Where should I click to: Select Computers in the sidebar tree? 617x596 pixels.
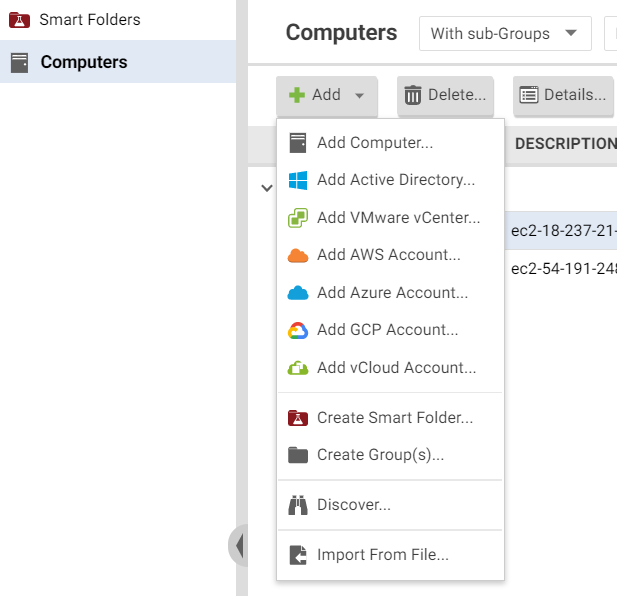pyautogui.click(x=84, y=62)
